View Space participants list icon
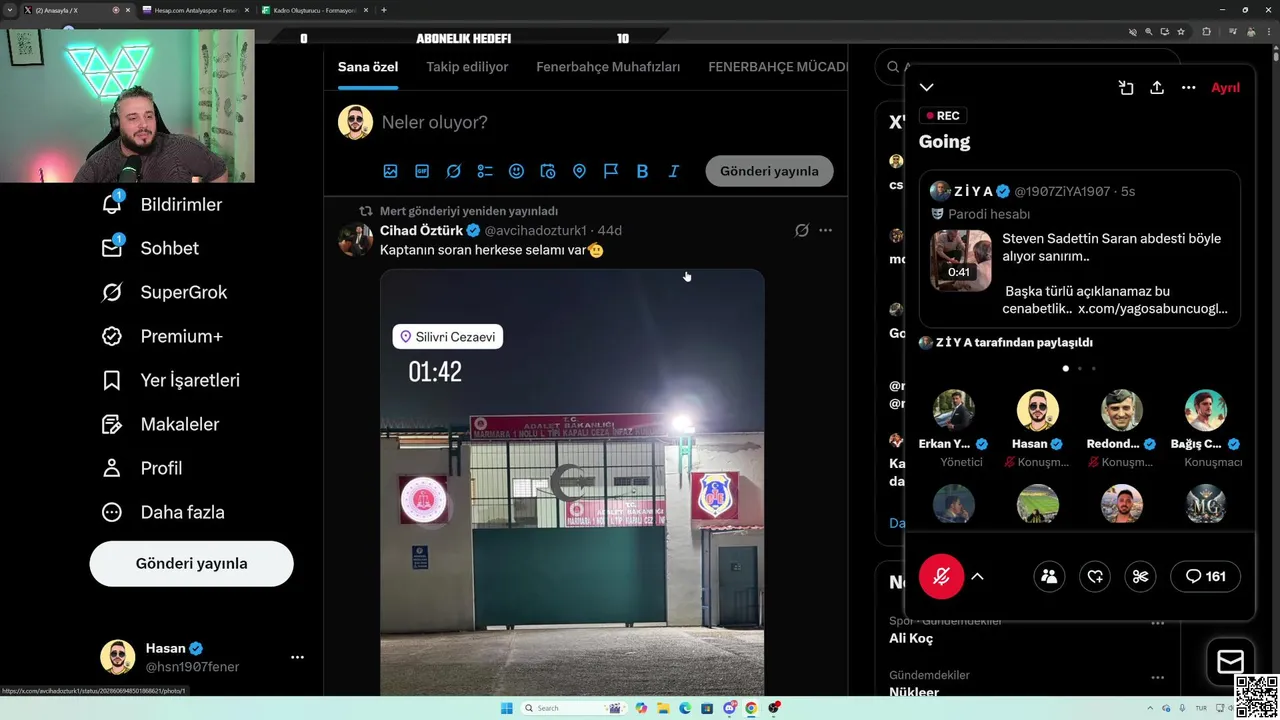Image resolution: width=1280 pixels, height=720 pixels. (1049, 576)
